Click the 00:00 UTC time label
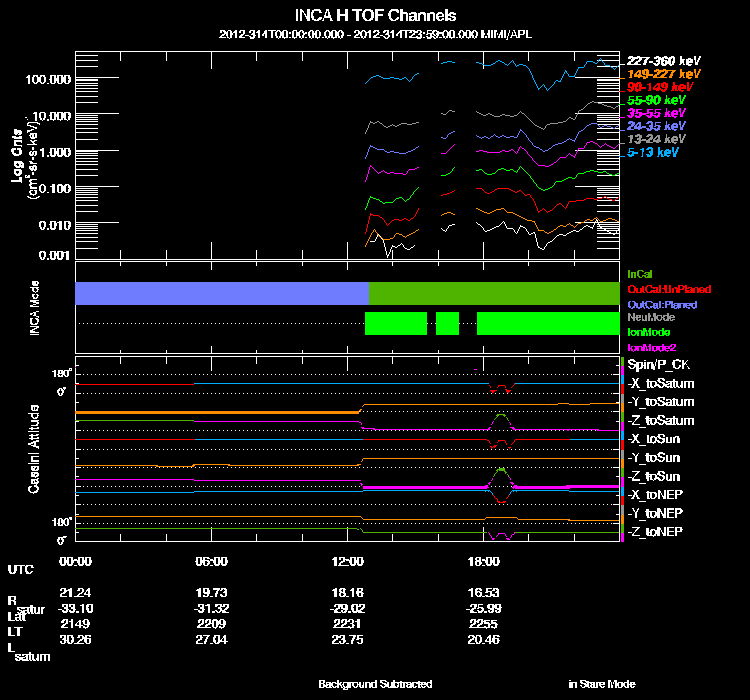The width and height of the screenshot is (750, 700). tap(75, 561)
